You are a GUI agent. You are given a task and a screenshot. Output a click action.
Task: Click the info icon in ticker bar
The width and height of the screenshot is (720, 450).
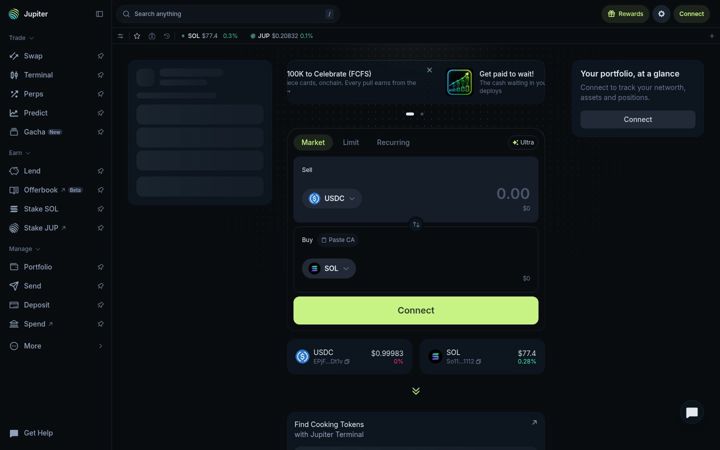(x=152, y=36)
